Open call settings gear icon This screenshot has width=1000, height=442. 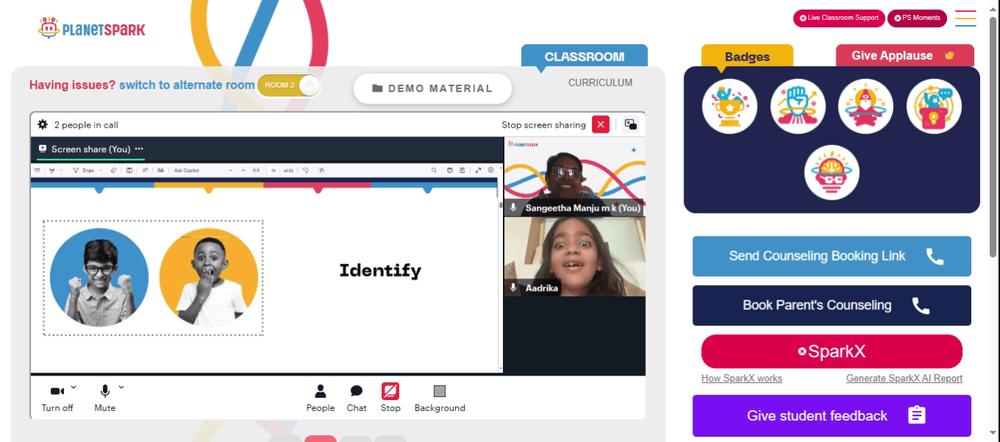[x=43, y=124]
